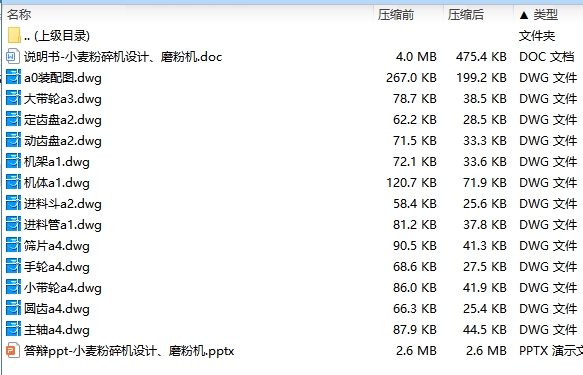Click the 58.4 KB size of 进料斗a2.dwg
The image size is (583, 375).
tap(415, 203)
